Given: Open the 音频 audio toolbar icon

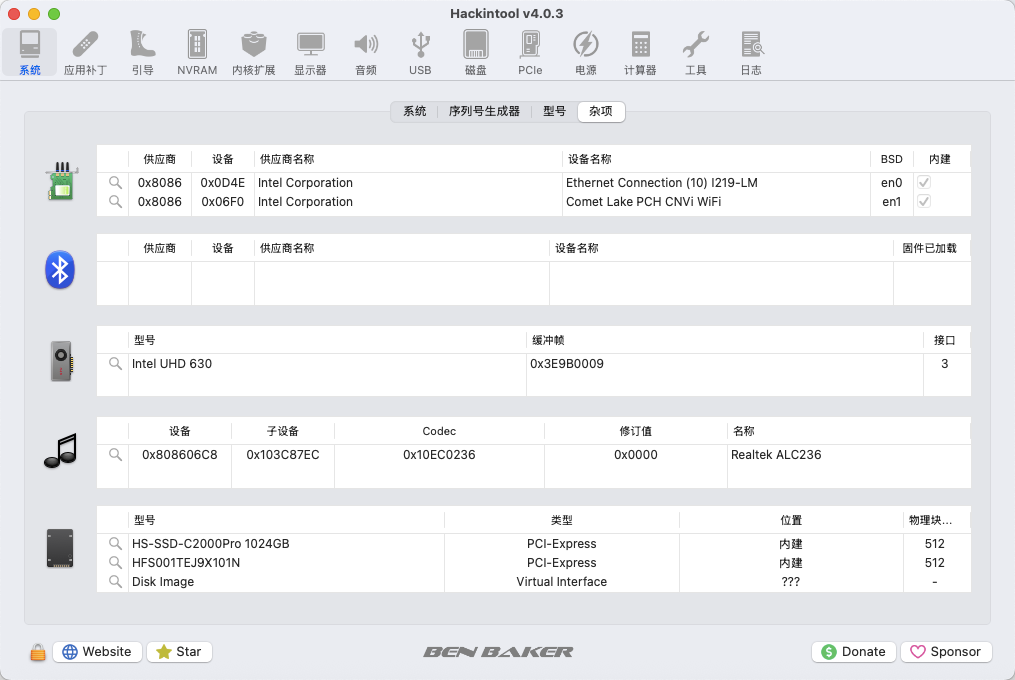Looking at the screenshot, I should tap(366, 52).
